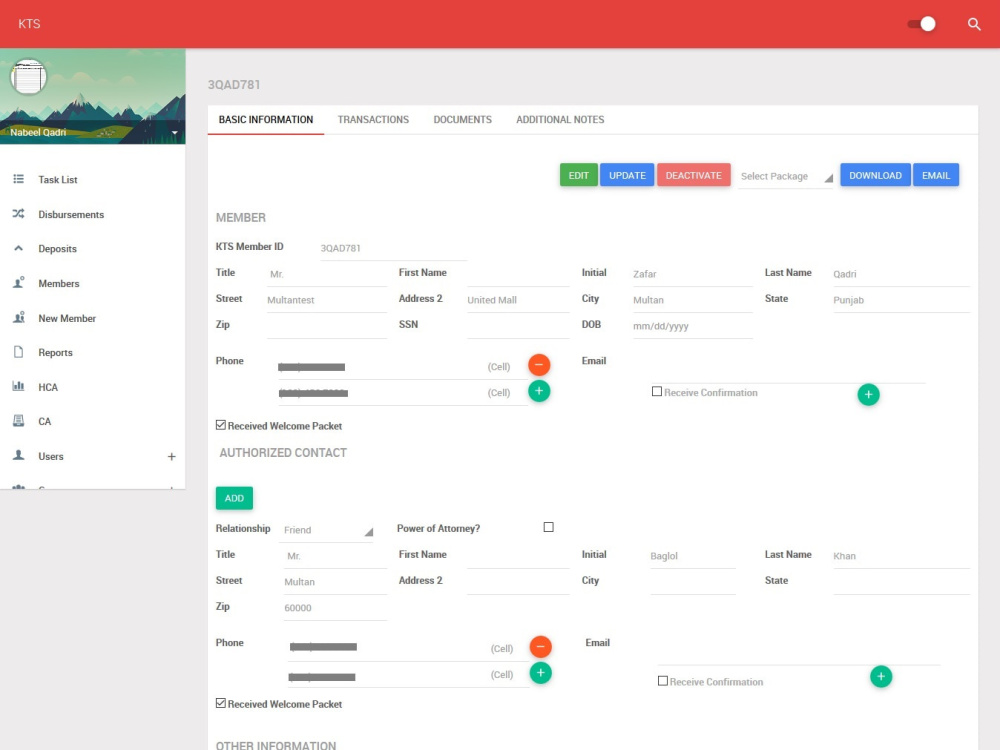
Task: Uncheck member's Received Welcome Packet checkbox
Action: [221, 425]
